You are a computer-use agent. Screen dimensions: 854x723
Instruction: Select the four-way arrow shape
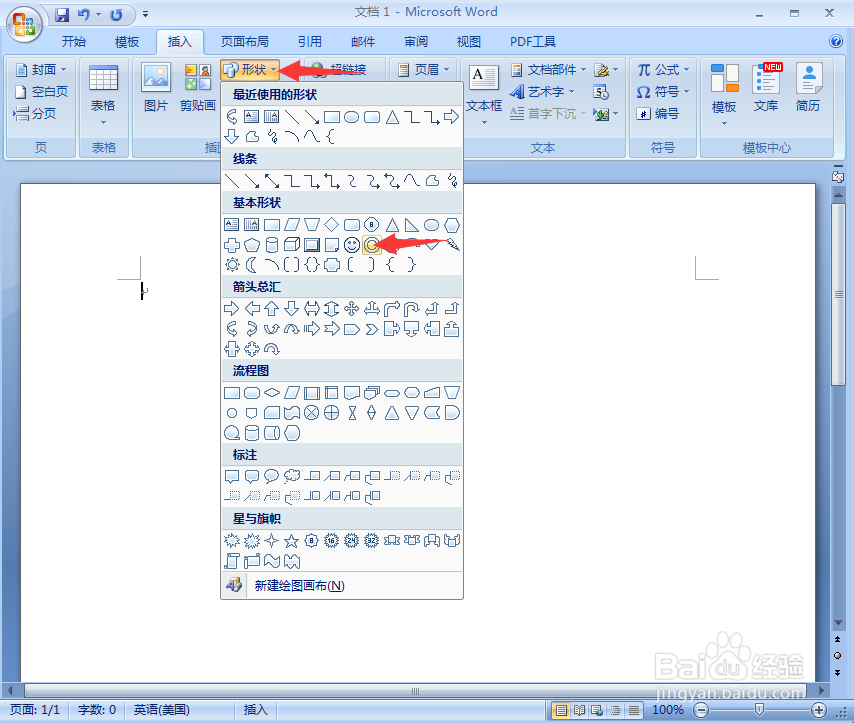pyautogui.click(x=352, y=309)
